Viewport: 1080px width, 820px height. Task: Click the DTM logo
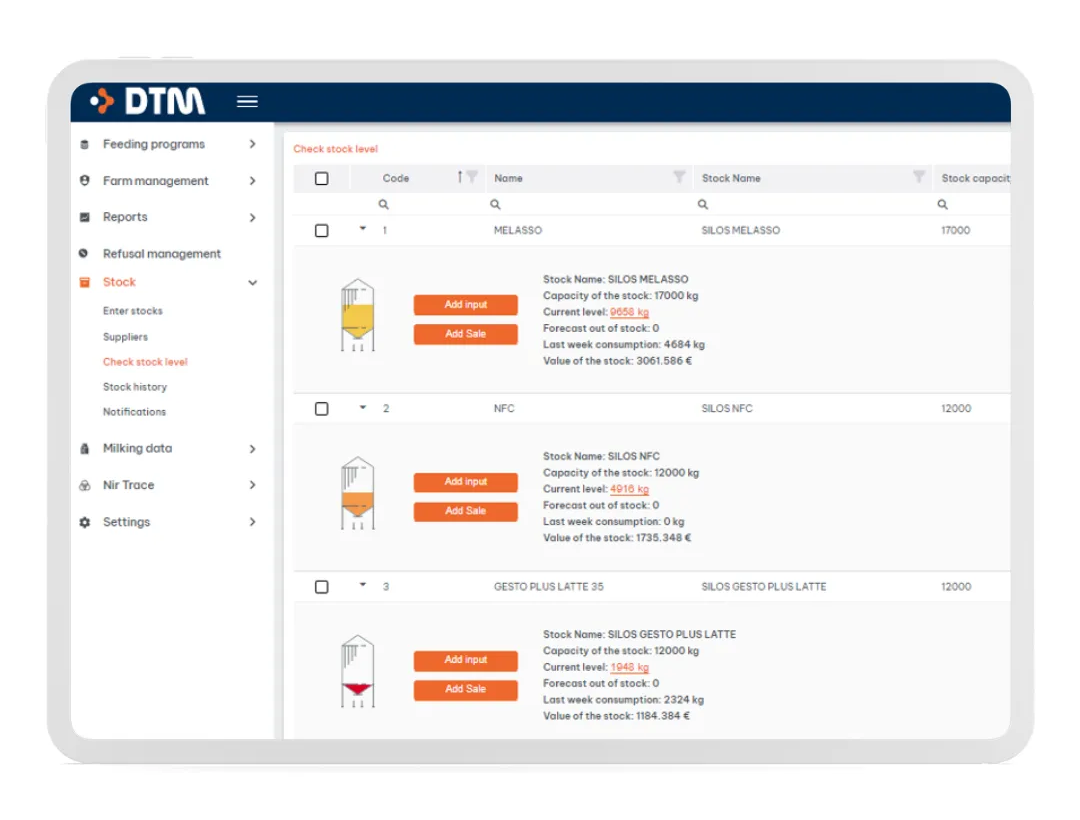(148, 101)
